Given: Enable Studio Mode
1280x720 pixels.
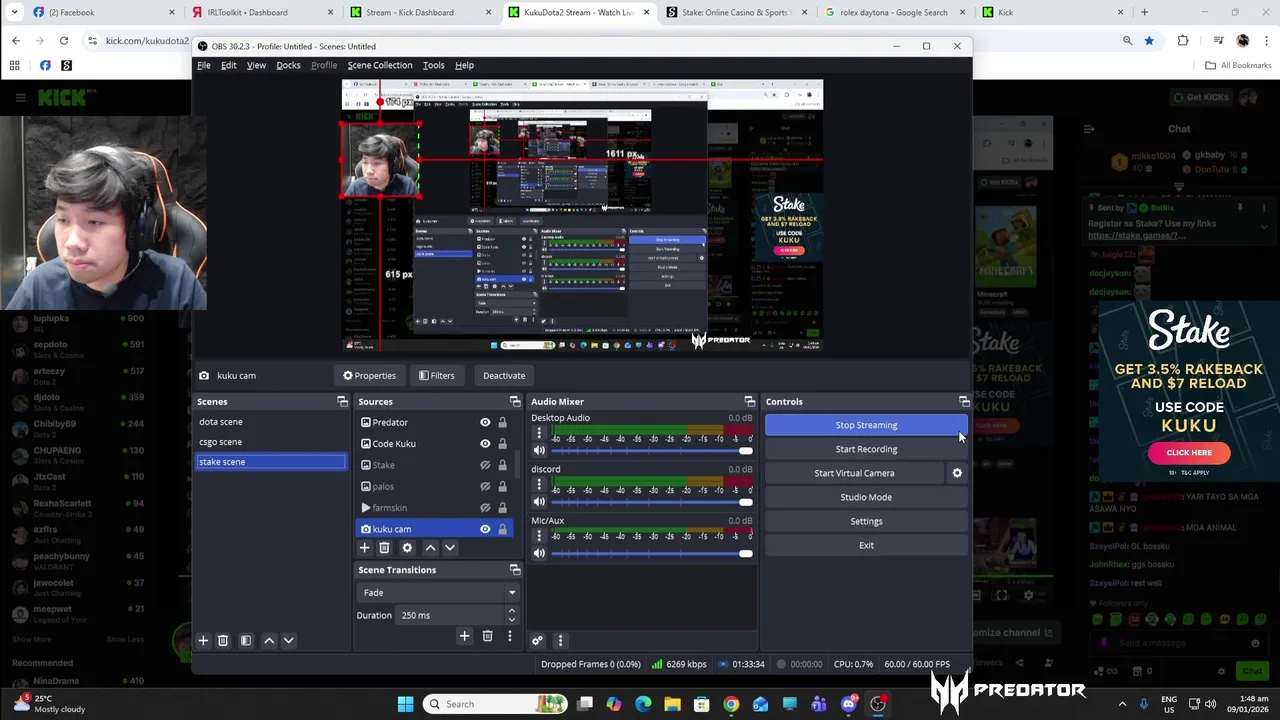Looking at the screenshot, I should point(866,497).
